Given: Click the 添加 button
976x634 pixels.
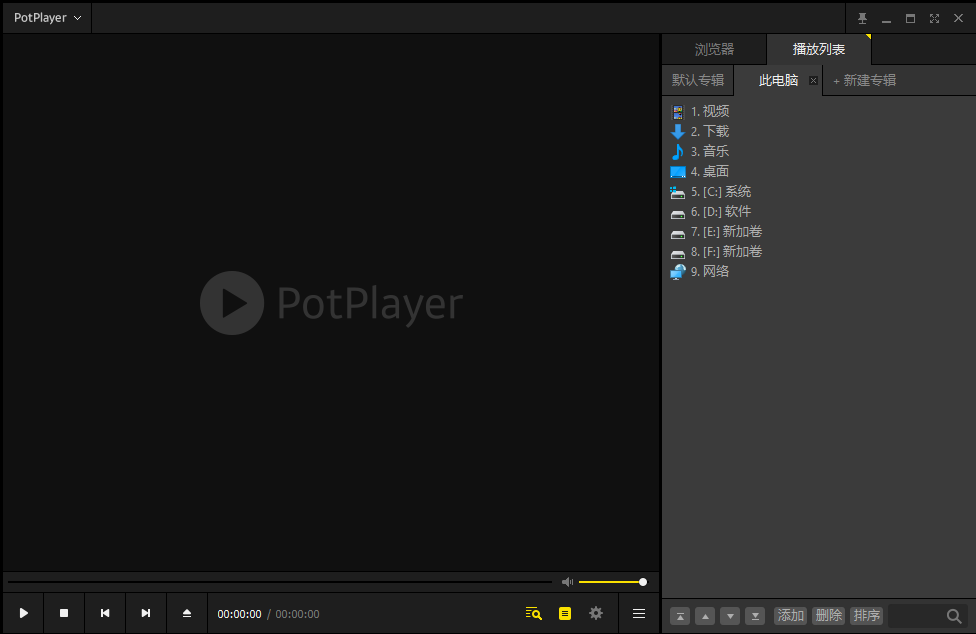Looking at the screenshot, I should (791, 615).
